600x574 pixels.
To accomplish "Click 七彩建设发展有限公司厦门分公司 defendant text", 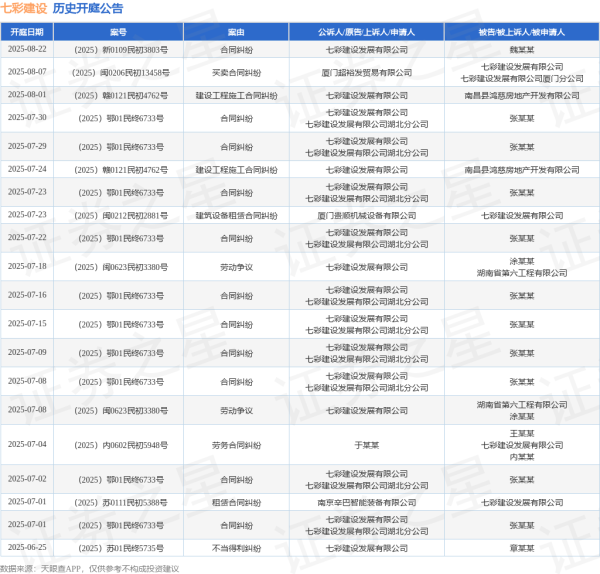I will coord(522,78).
